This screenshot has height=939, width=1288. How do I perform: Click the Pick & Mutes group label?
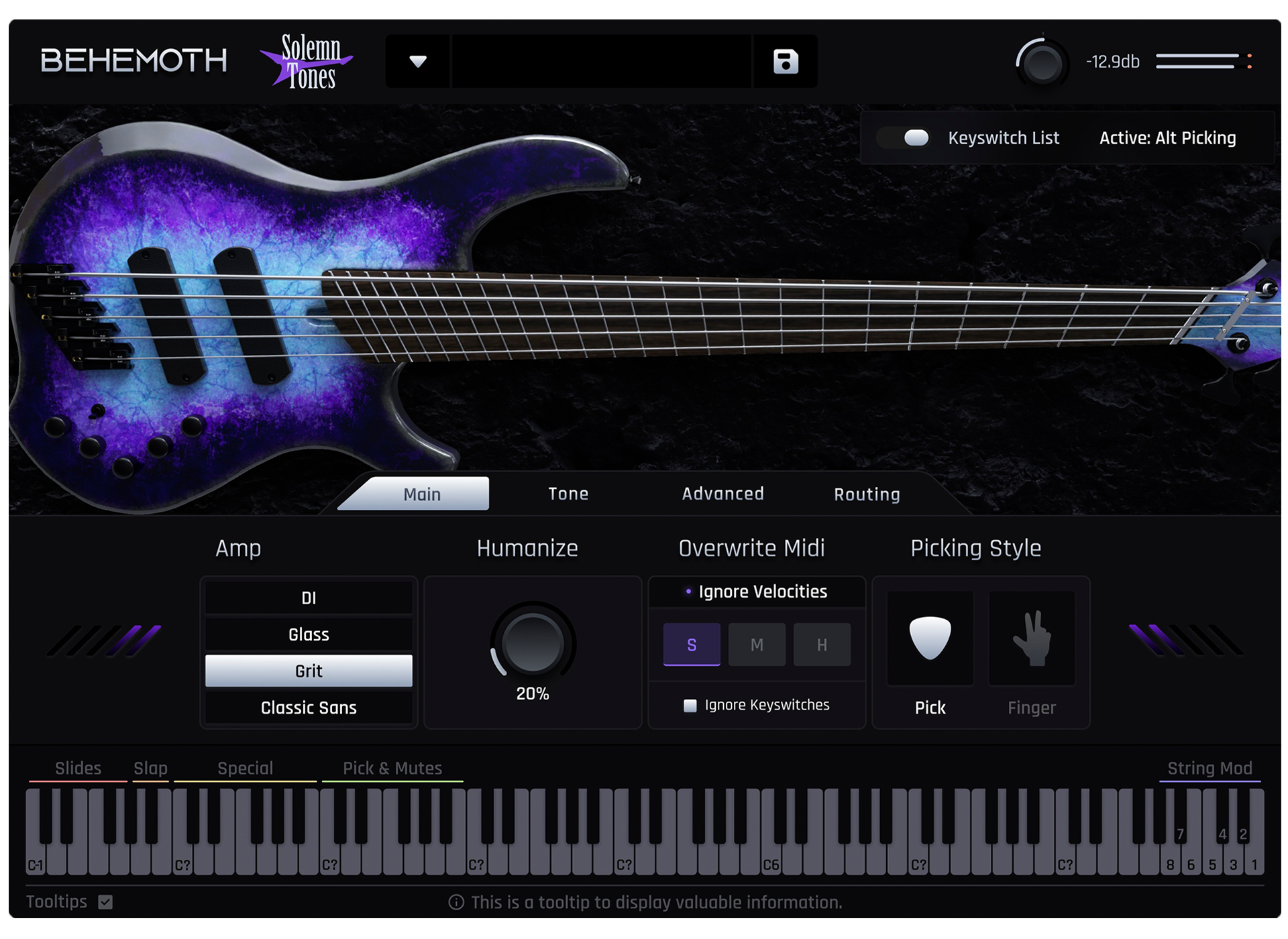(392, 769)
